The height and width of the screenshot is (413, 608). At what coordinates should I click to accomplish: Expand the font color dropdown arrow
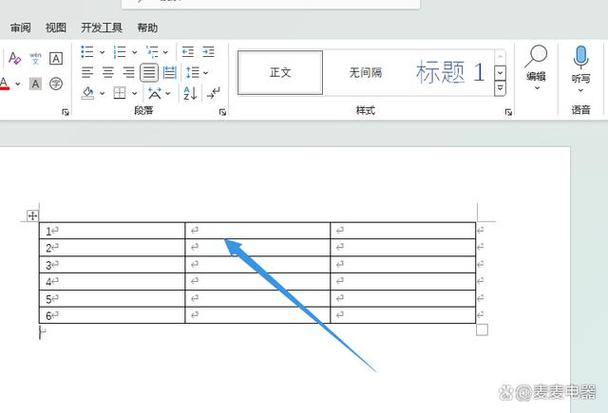pyautogui.click(x=18, y=84)
